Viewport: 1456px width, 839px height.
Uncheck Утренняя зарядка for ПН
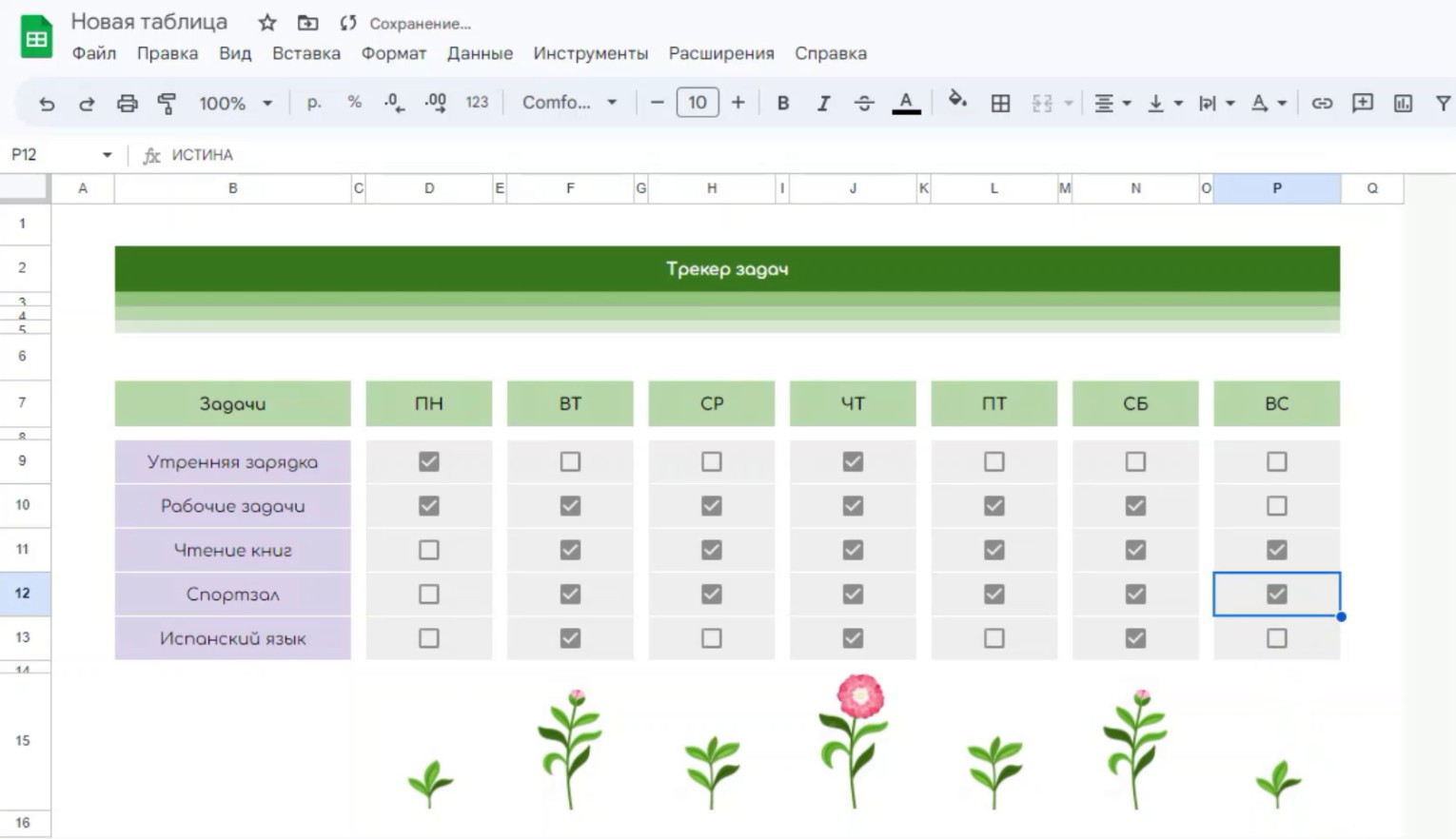[429, 461]
